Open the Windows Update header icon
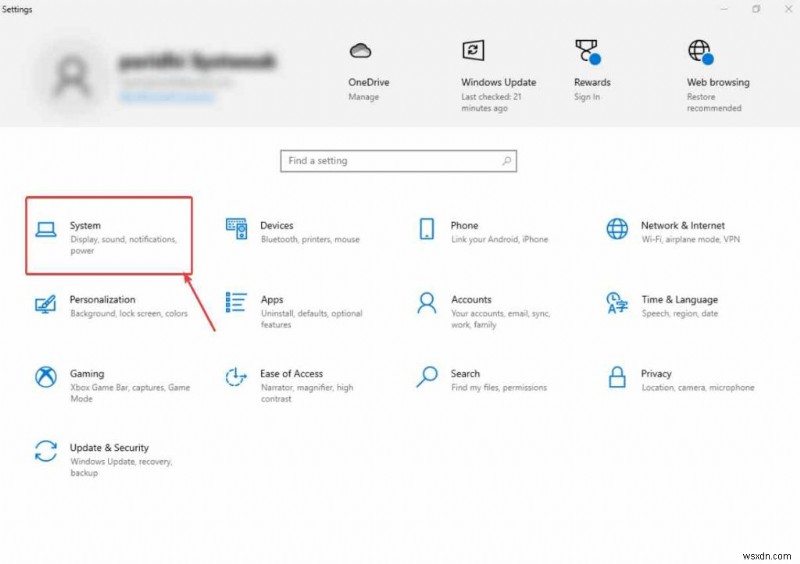Image resolution: width=800 pixels, height=564 pixels. [473, 50]
